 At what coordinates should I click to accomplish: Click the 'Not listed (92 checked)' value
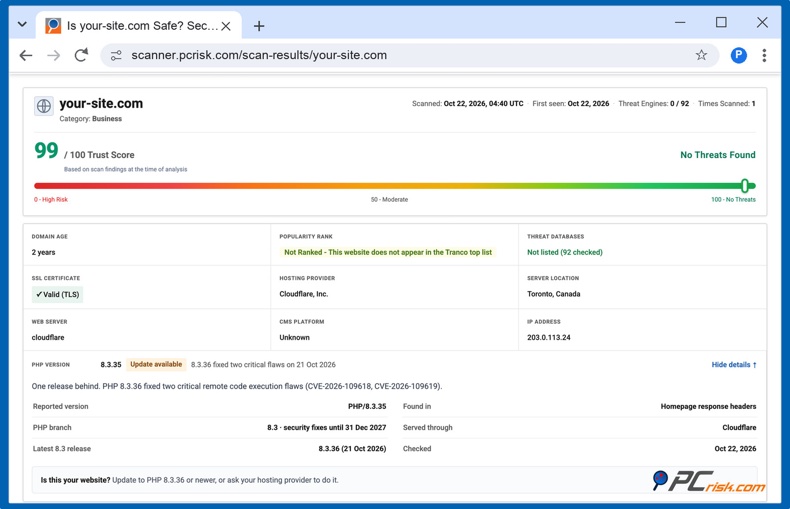[x=565, y=252]
